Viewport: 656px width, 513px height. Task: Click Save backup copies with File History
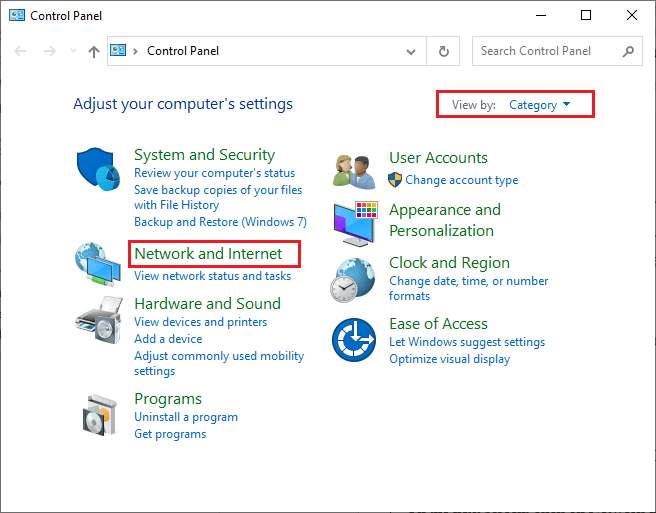(x=218, y=198)
